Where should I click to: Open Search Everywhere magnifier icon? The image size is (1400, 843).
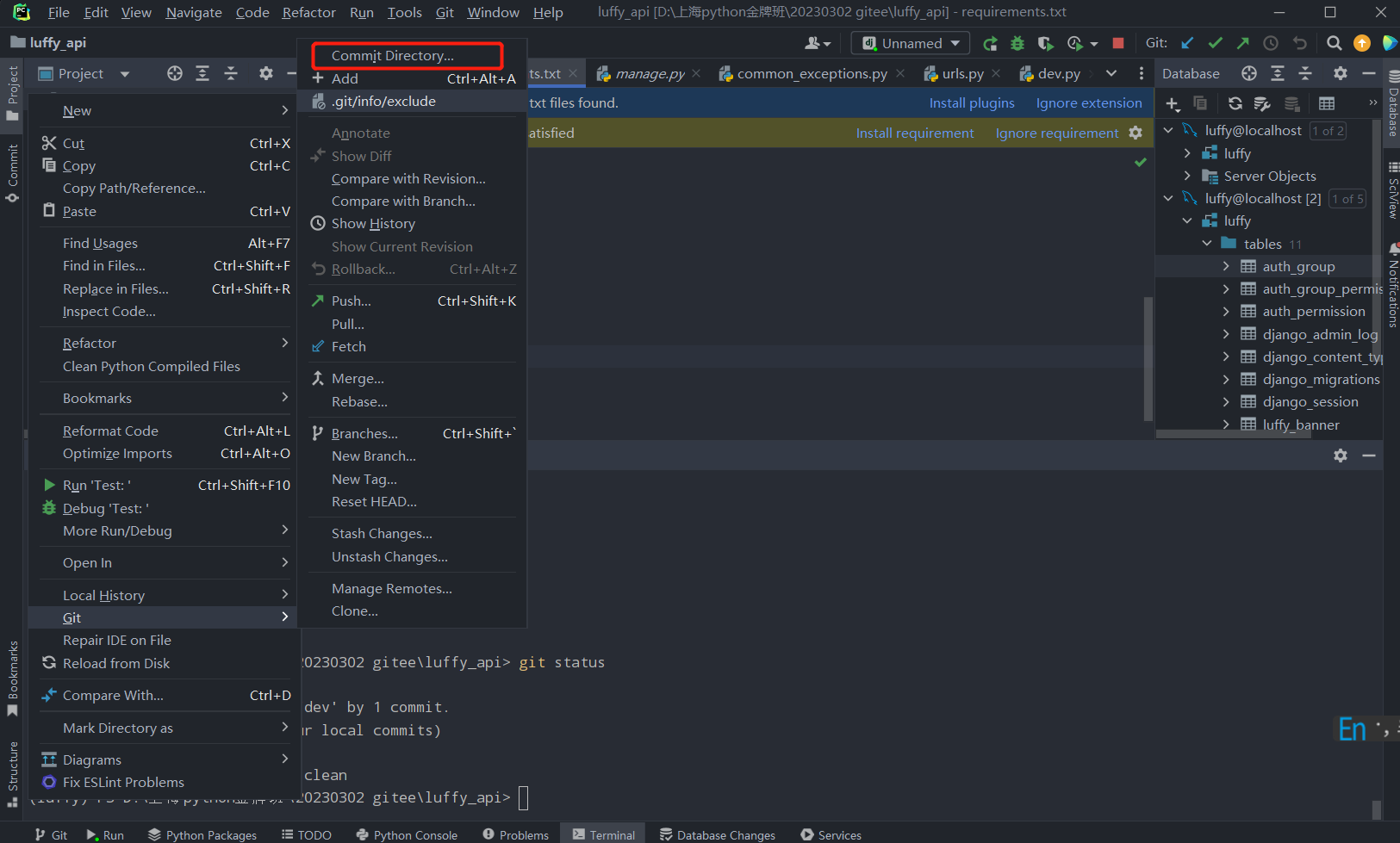1334,43
